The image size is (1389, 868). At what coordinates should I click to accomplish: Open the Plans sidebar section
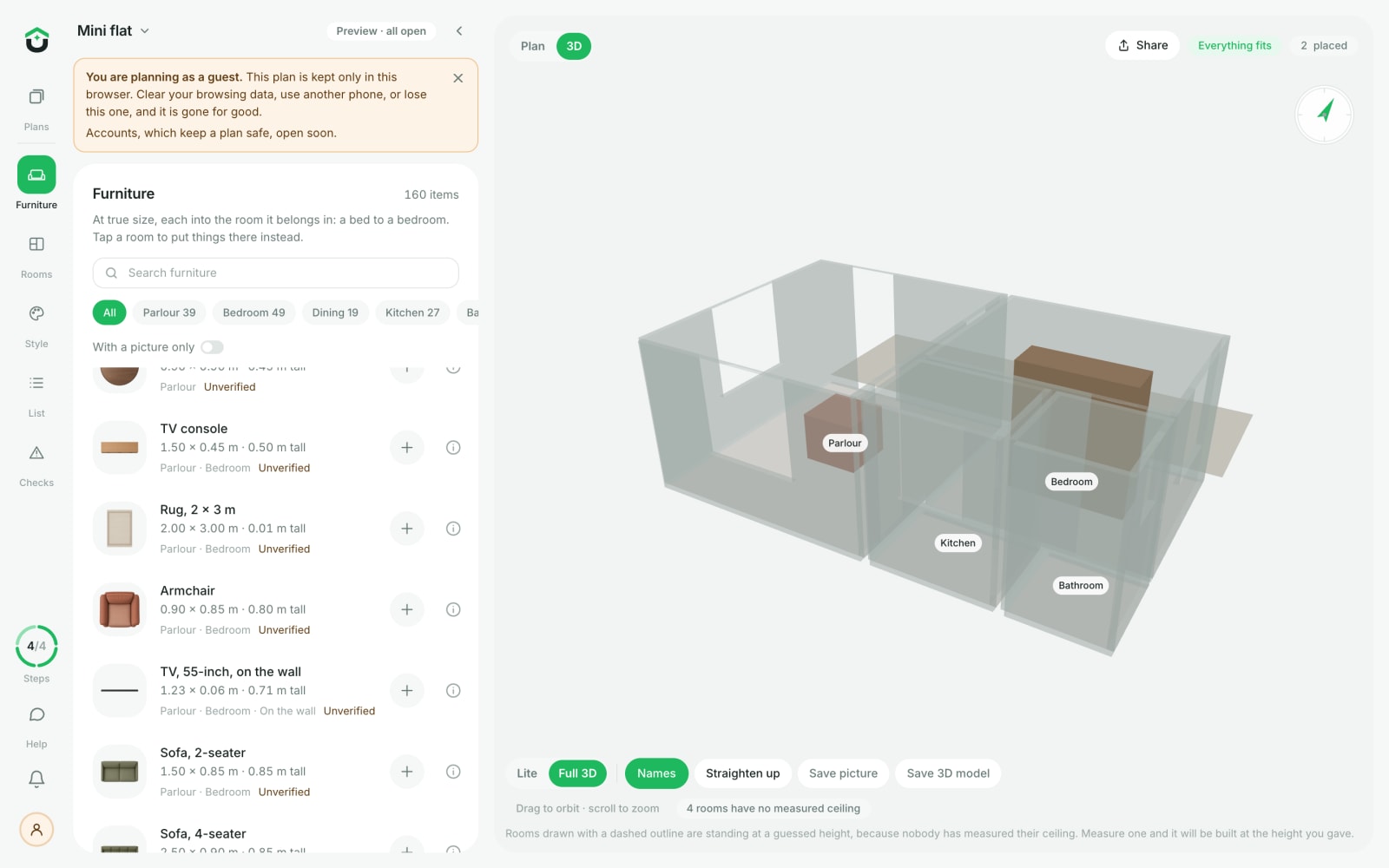[x=36, y=108]
